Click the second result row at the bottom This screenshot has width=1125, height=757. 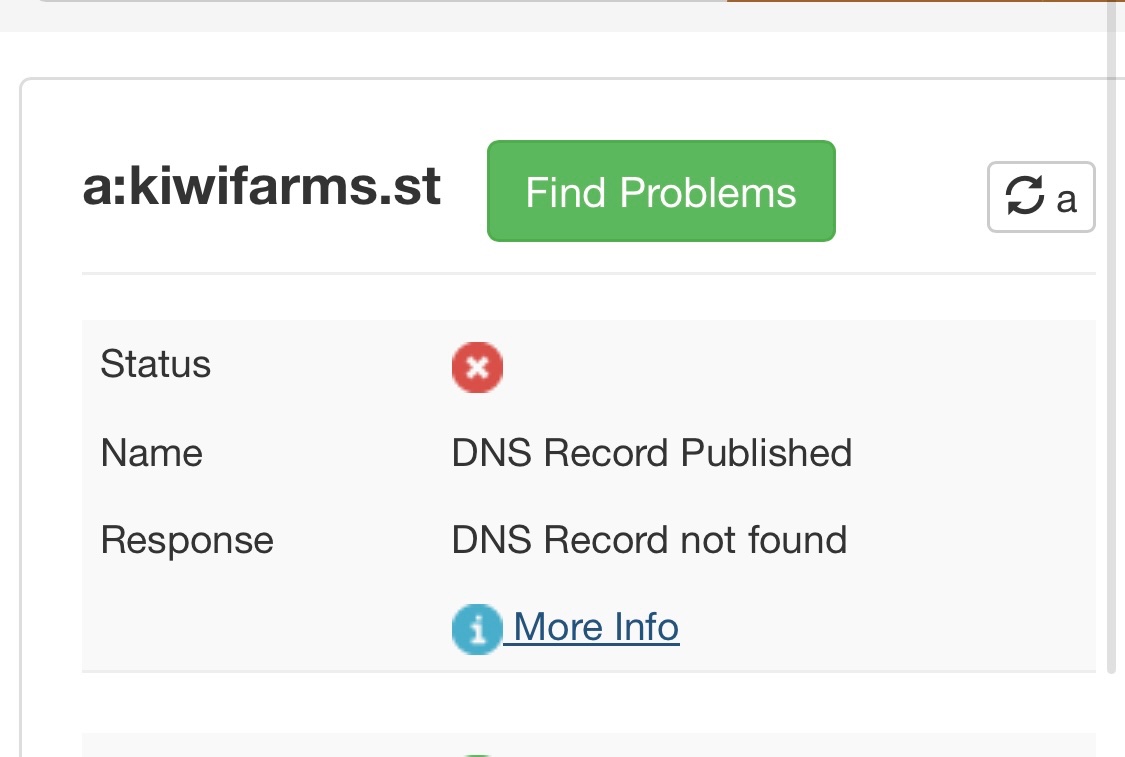588,745
